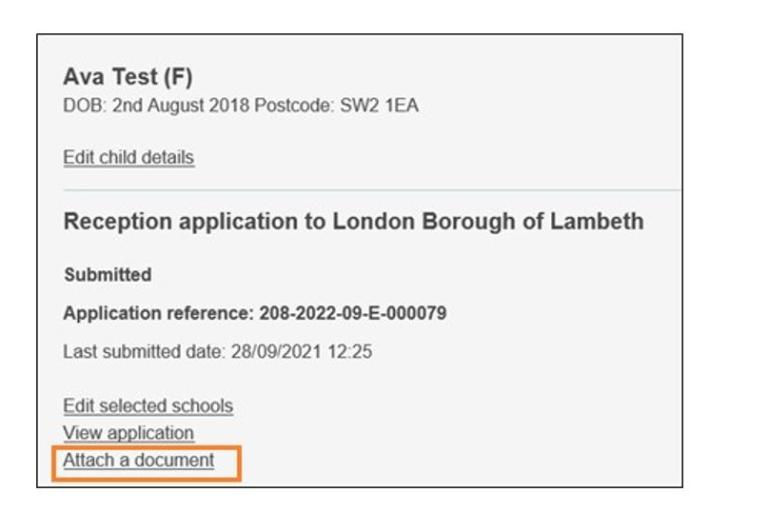
Task: Open the Edit selected schools link
Action: (147, 406)
